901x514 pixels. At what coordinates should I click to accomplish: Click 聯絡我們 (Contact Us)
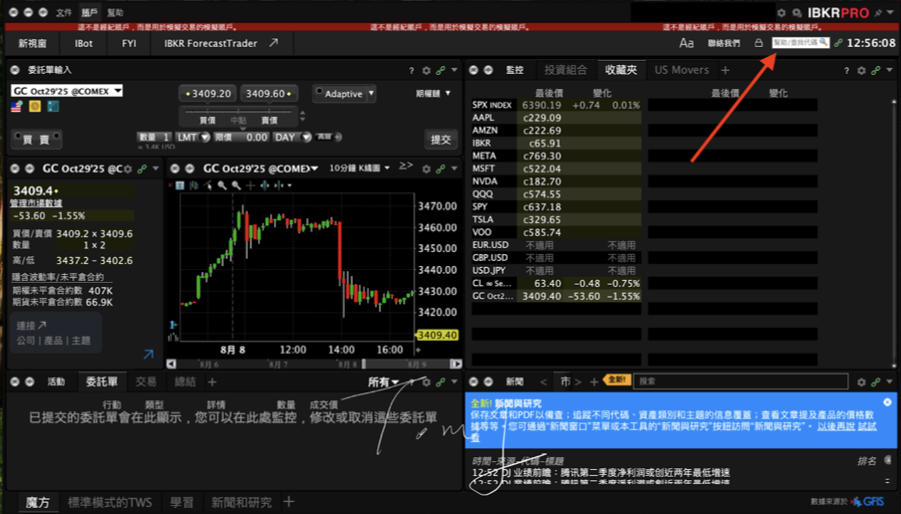(x=724, y=43)
